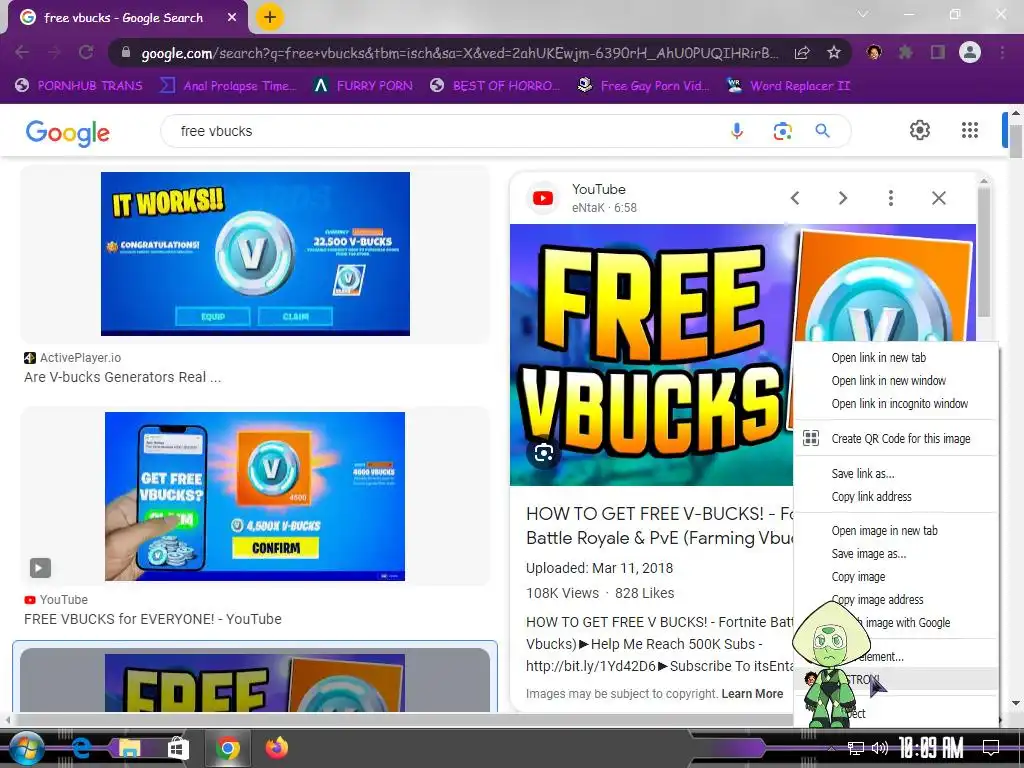Open File Explorer from taskbar

[129, 748]
